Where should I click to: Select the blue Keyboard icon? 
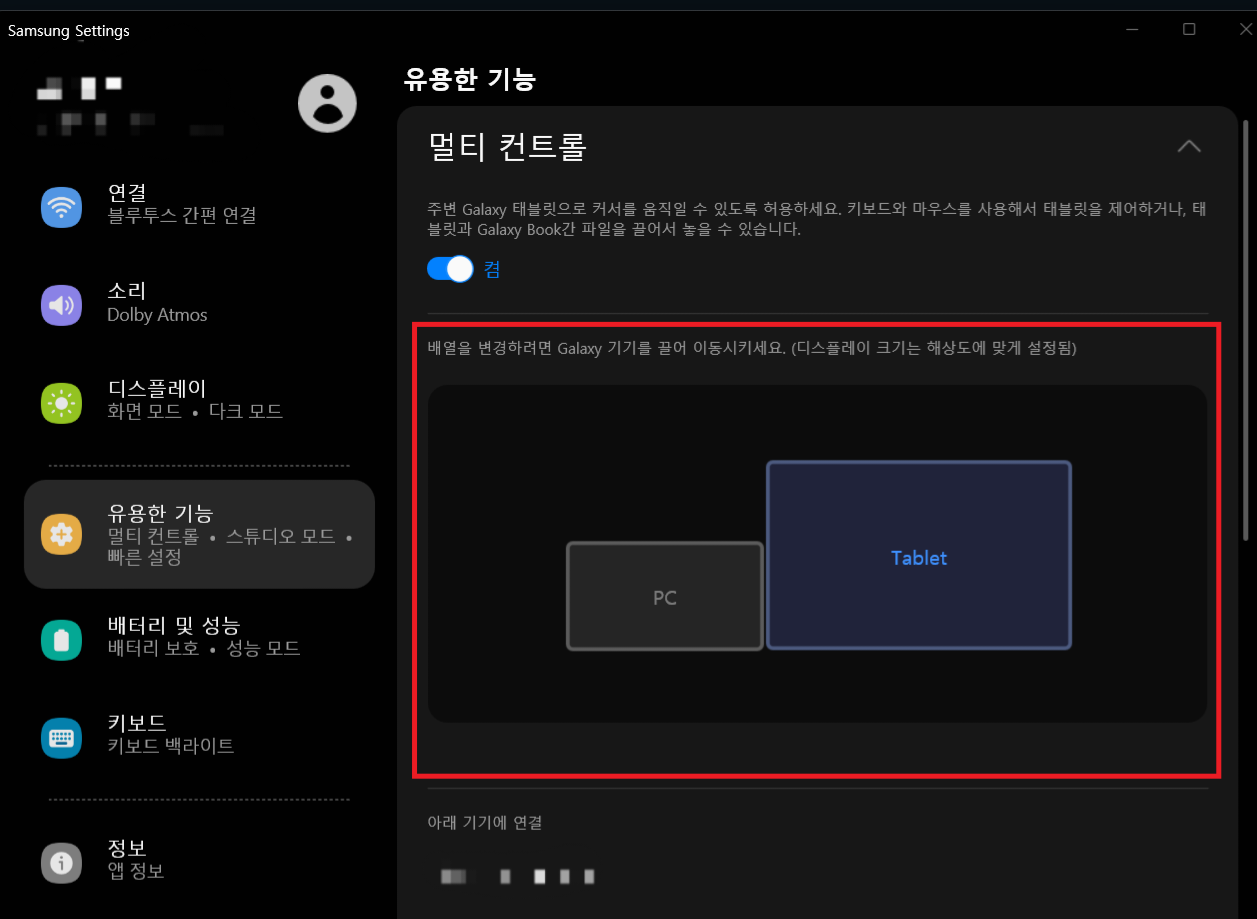61,738
